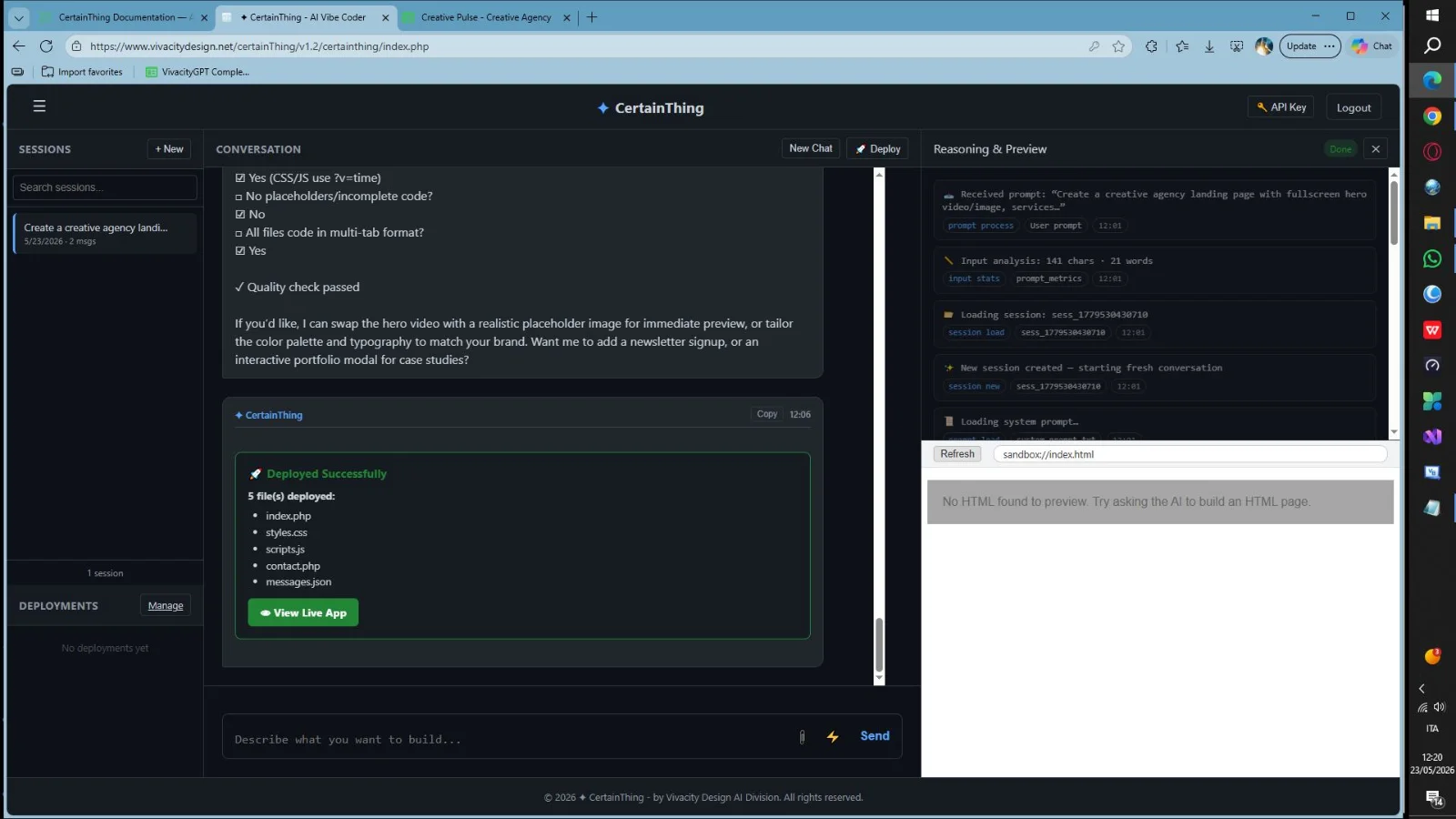Close the CertainThing Documentation tab
The width and height of the screenshot is (1456, 819).
204,17
